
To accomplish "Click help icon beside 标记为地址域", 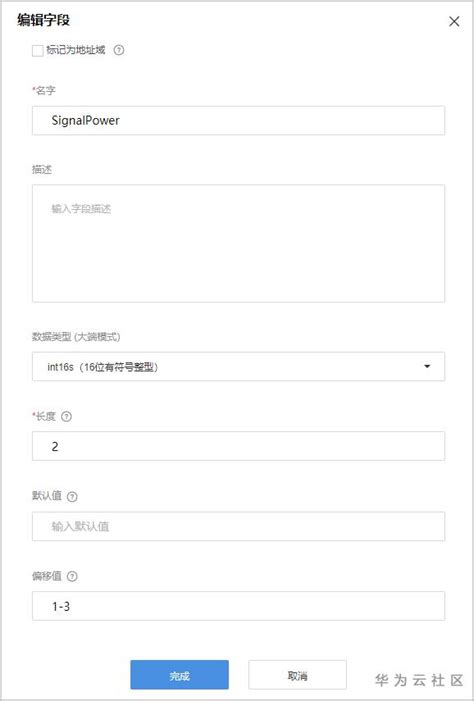I will tap(118, 50).
